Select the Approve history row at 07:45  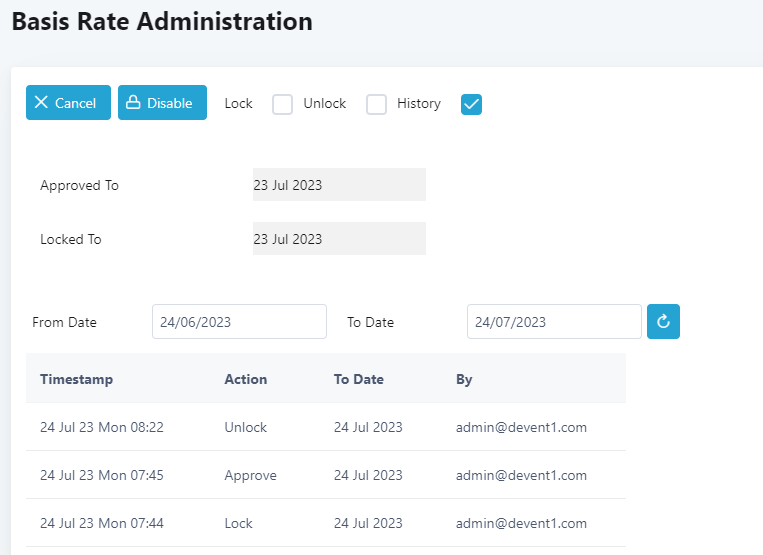326,475
